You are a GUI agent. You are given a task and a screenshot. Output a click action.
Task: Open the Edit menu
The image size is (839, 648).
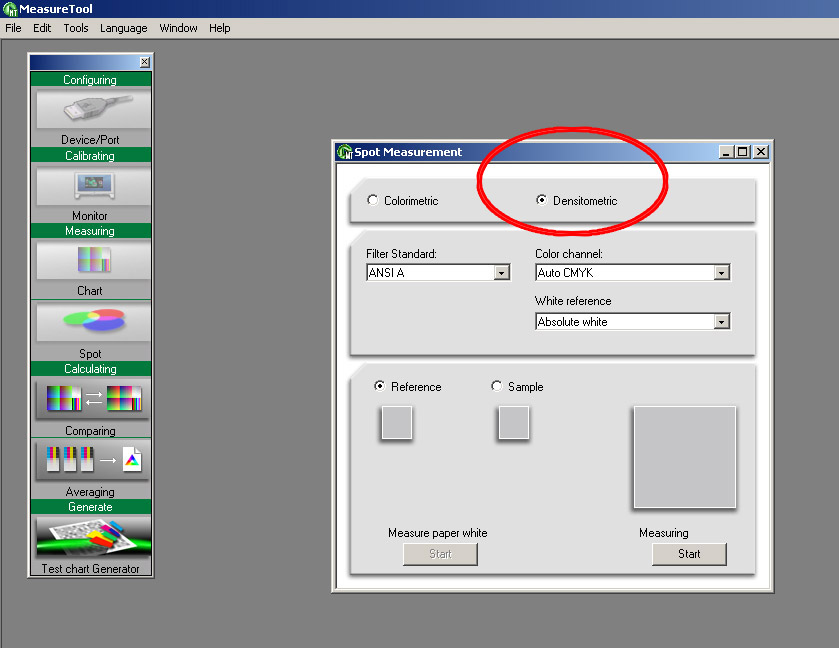[42, 28]
